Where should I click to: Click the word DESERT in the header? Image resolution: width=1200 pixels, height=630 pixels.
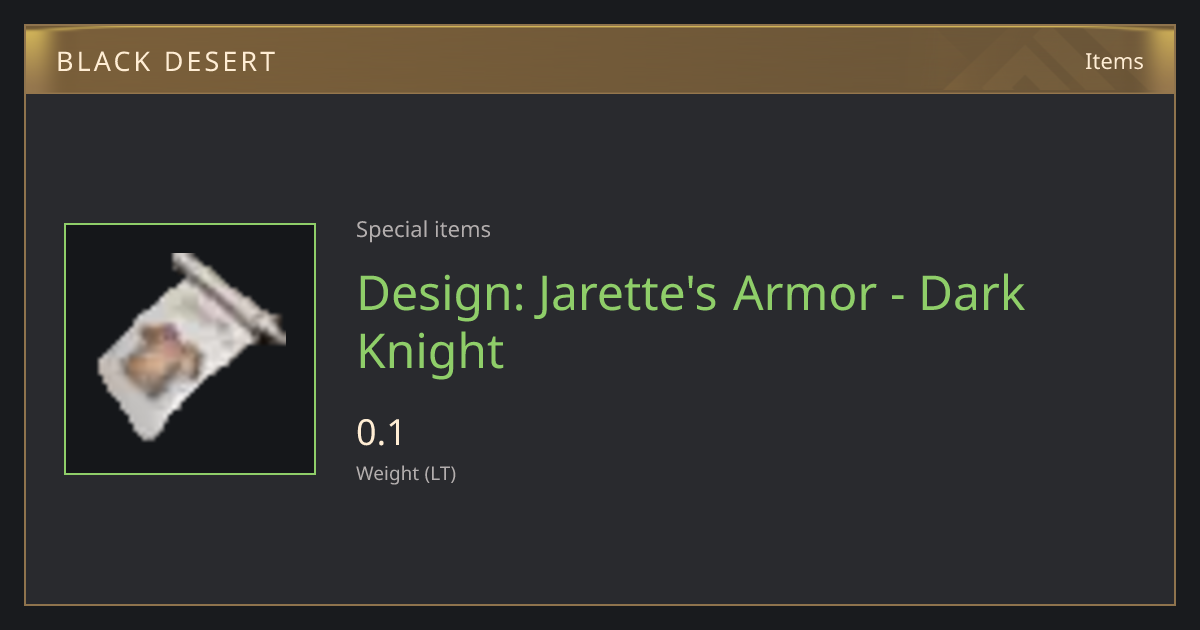(x=222, y=62)
